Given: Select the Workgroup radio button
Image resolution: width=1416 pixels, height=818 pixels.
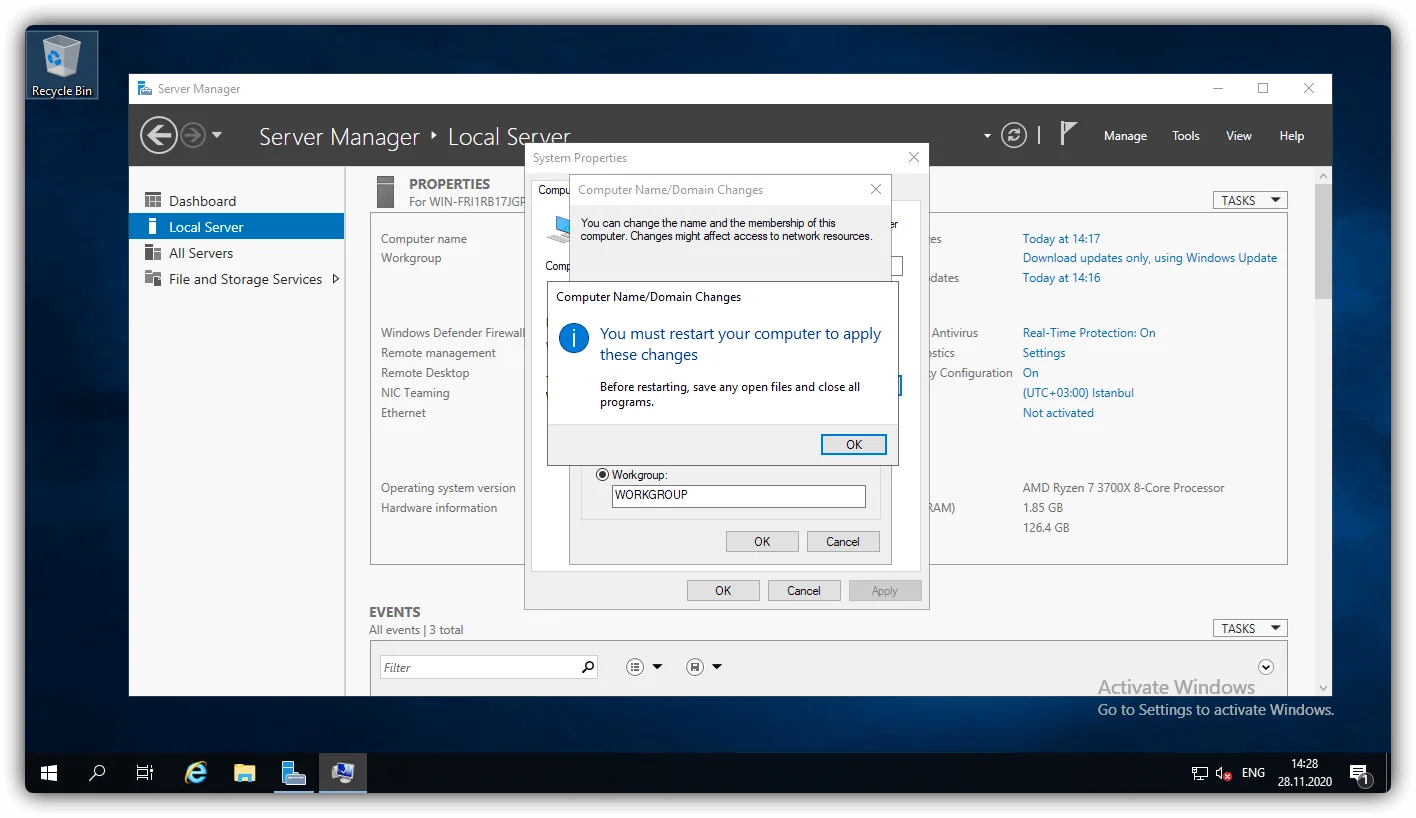Looking at the screenshot, I should [602, 475].
